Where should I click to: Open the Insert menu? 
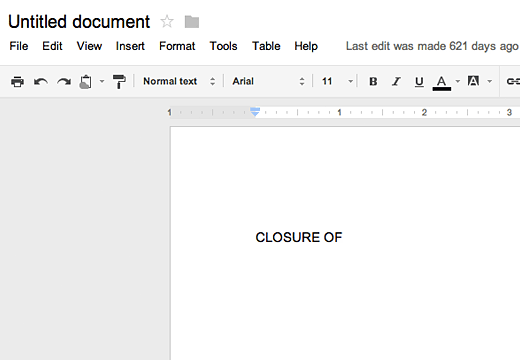(x=130, y=46)
